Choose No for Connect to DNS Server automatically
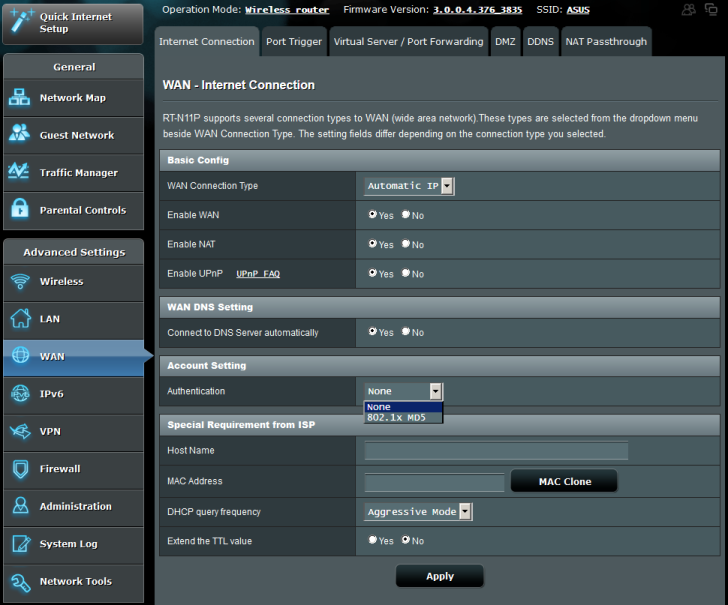This screenshot has width=728, height=605. click(406, 331)
